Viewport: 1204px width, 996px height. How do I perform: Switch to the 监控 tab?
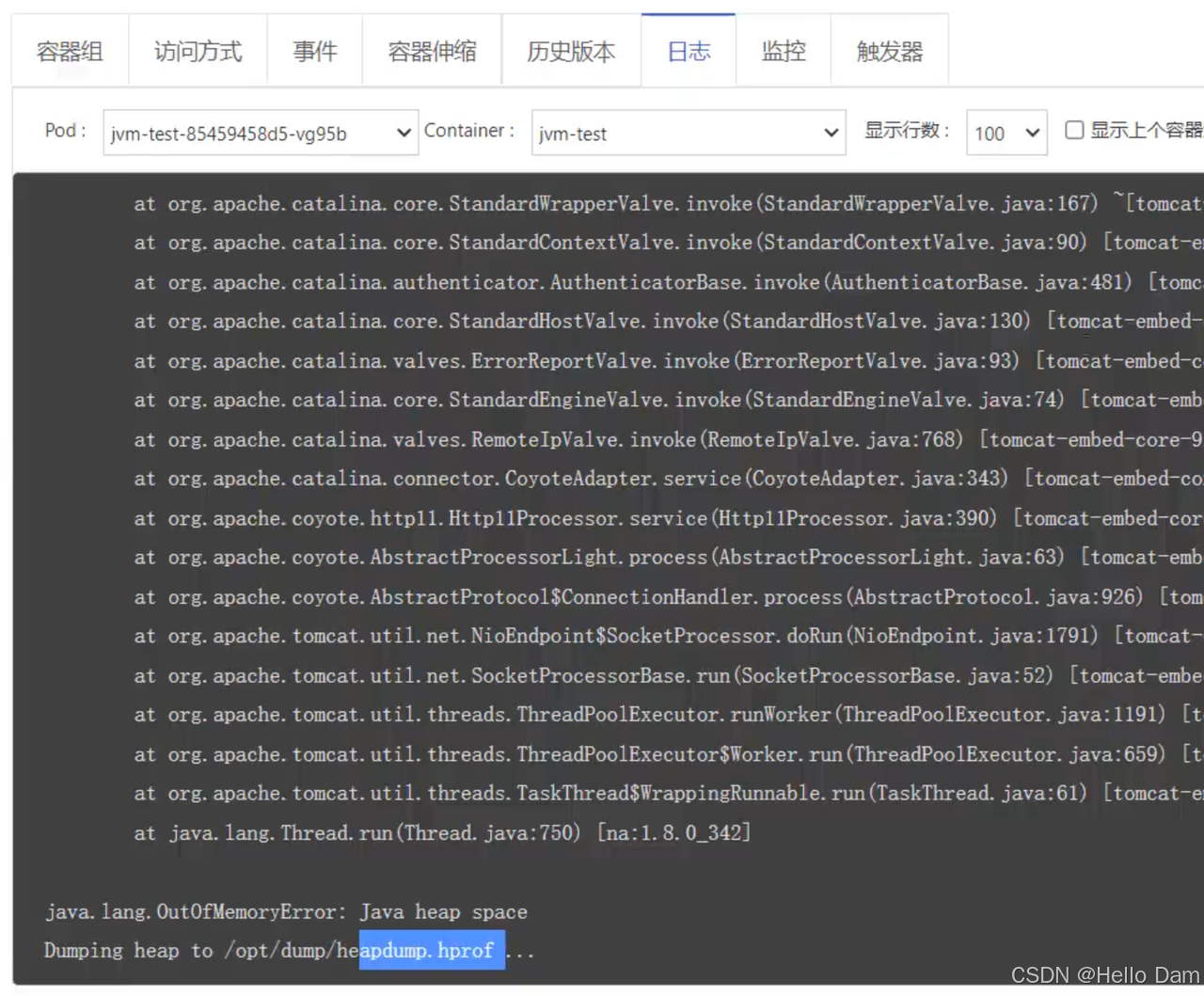pos(784,51)
